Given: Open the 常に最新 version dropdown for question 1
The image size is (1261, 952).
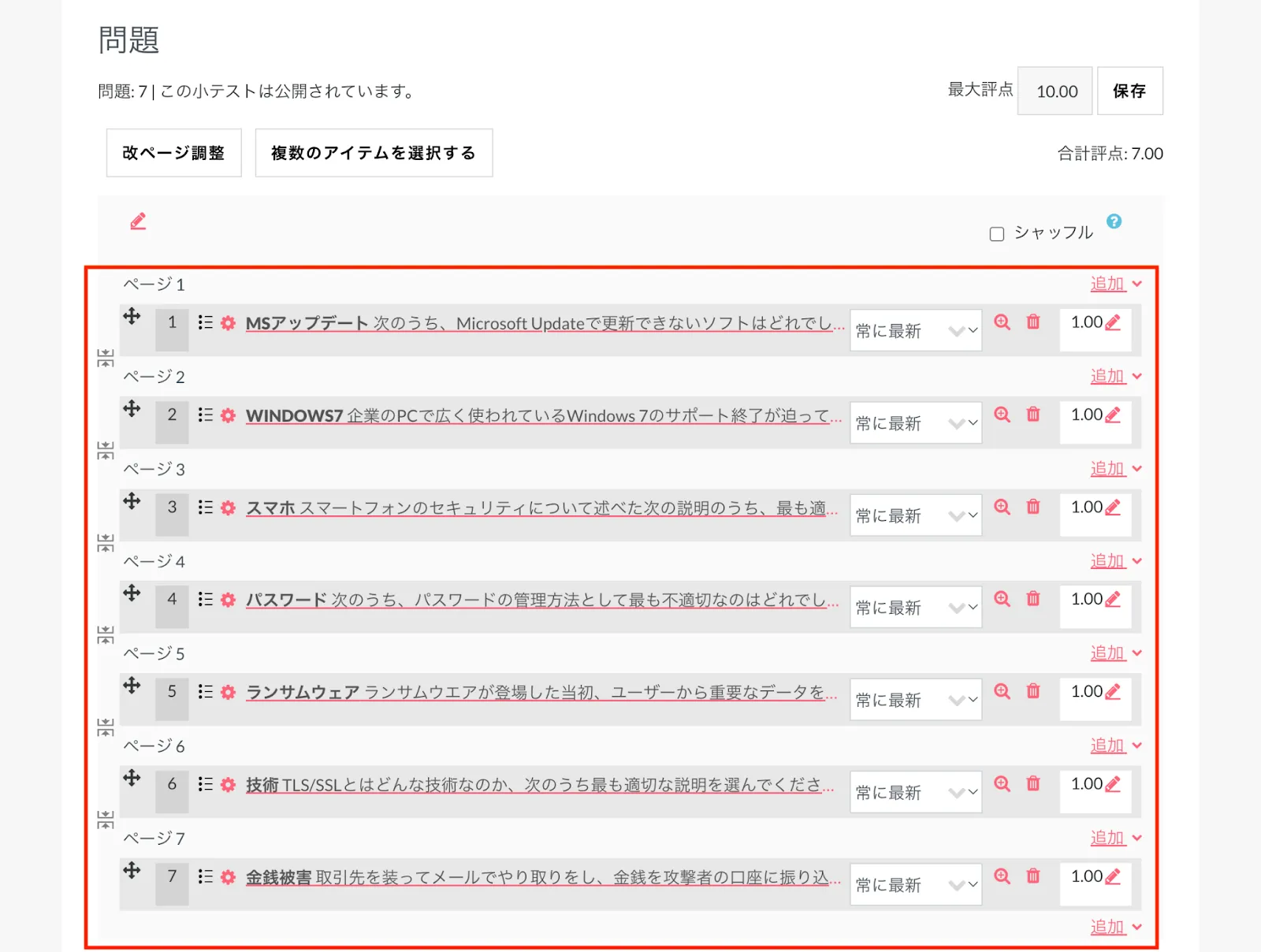Looking at the screenshot, I should [x=916, y=331].
